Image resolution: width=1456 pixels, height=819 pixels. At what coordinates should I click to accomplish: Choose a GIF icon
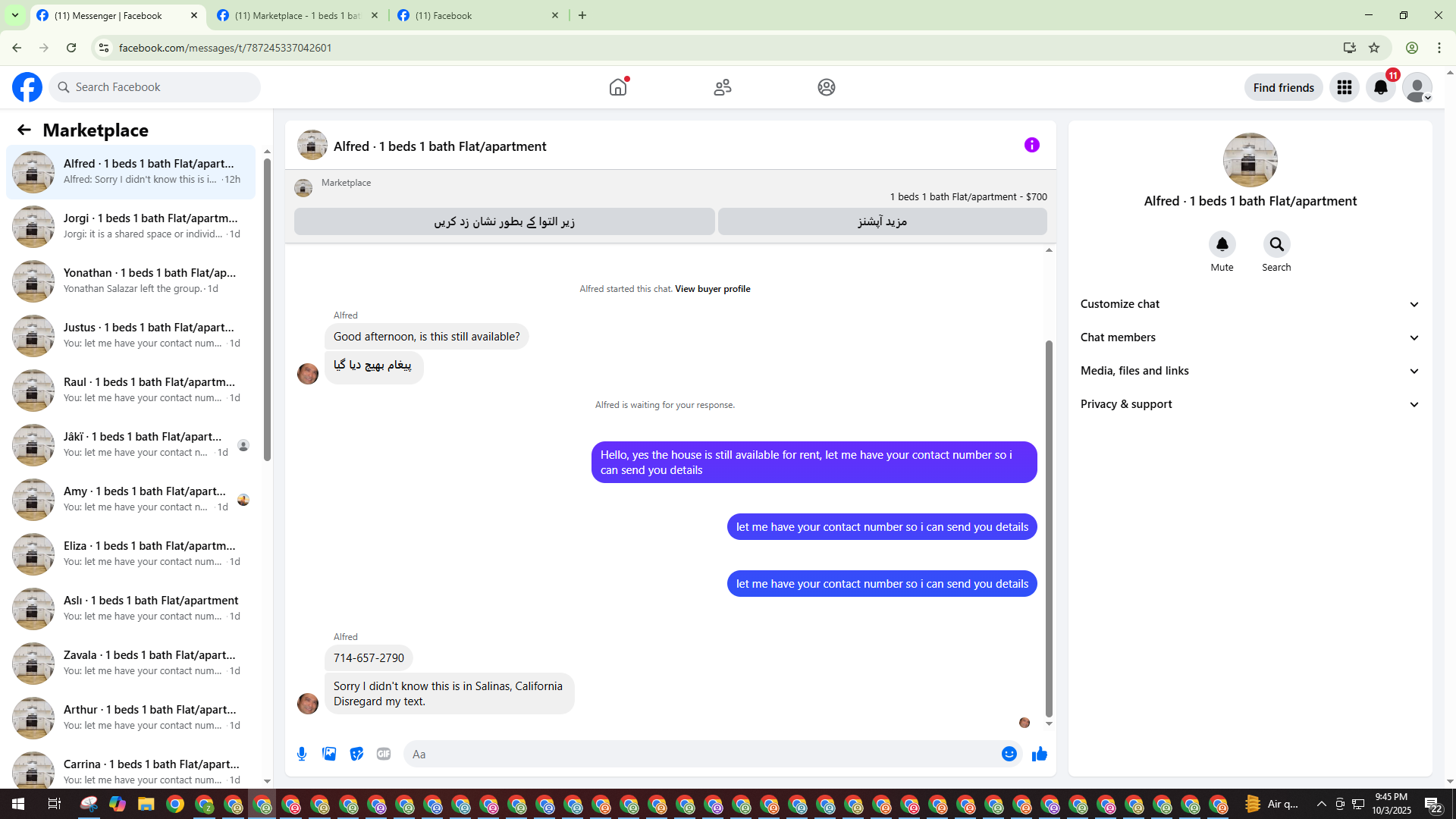coord(384,754)
